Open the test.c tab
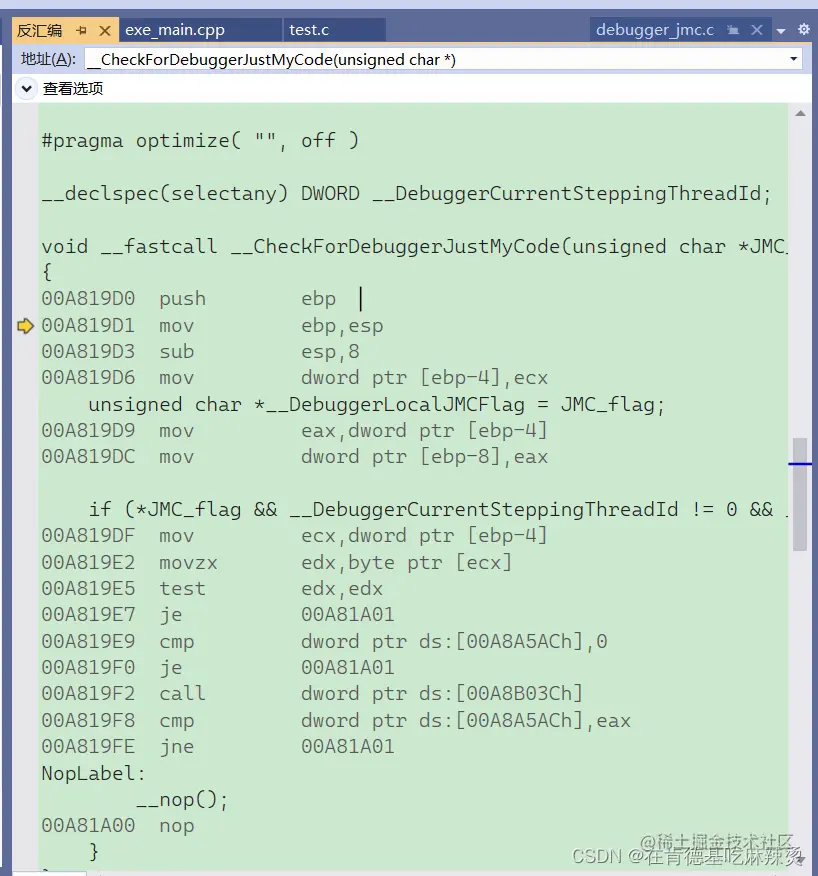818x876 pixels. [309, 30]
